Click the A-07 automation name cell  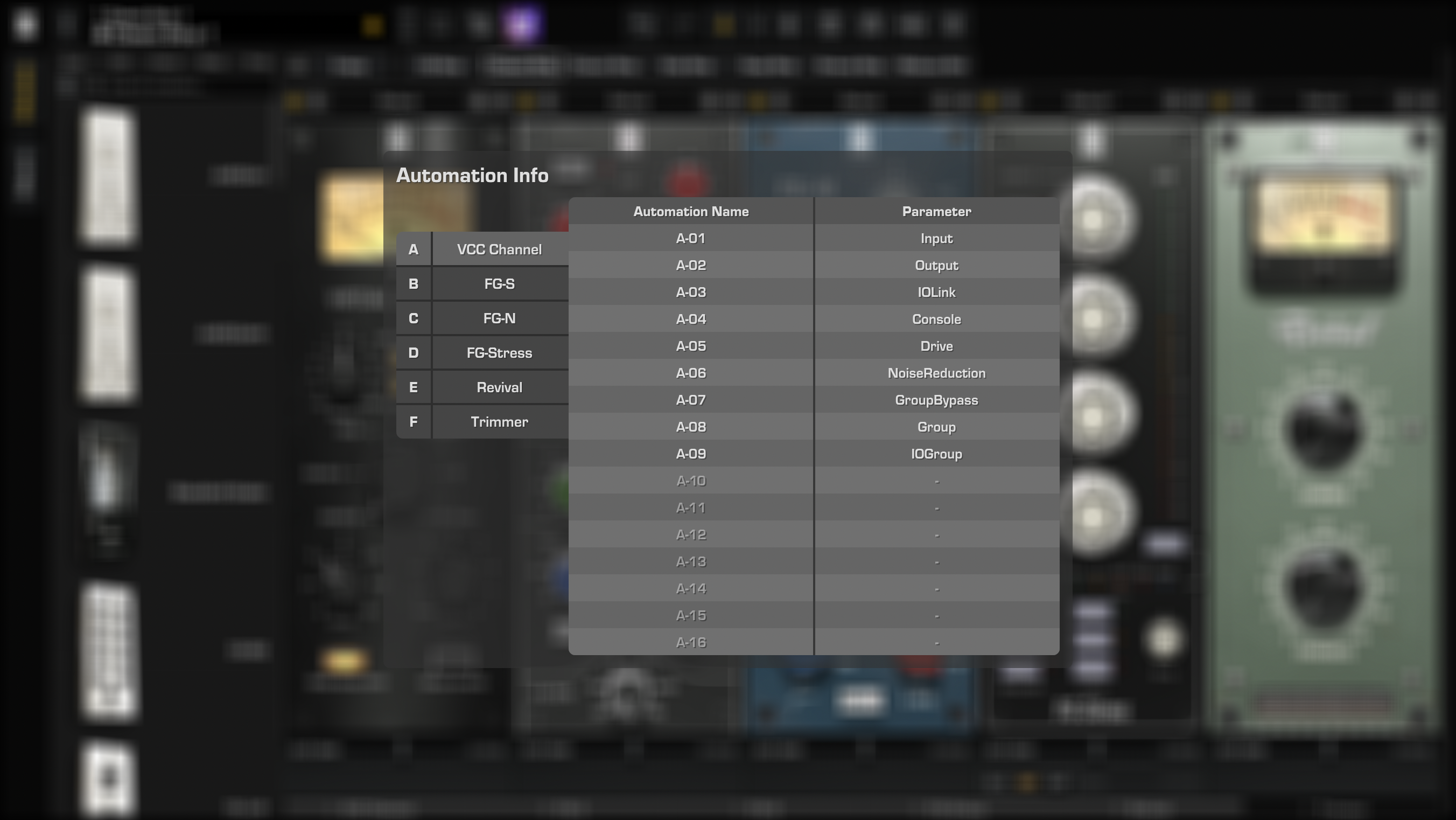click(691, 400)
